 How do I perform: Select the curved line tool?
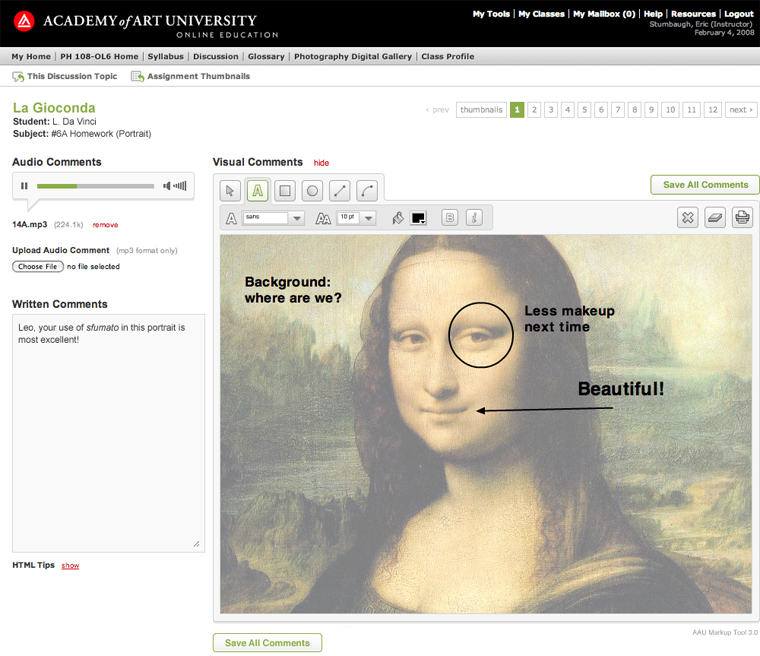[x=367, y=190]
